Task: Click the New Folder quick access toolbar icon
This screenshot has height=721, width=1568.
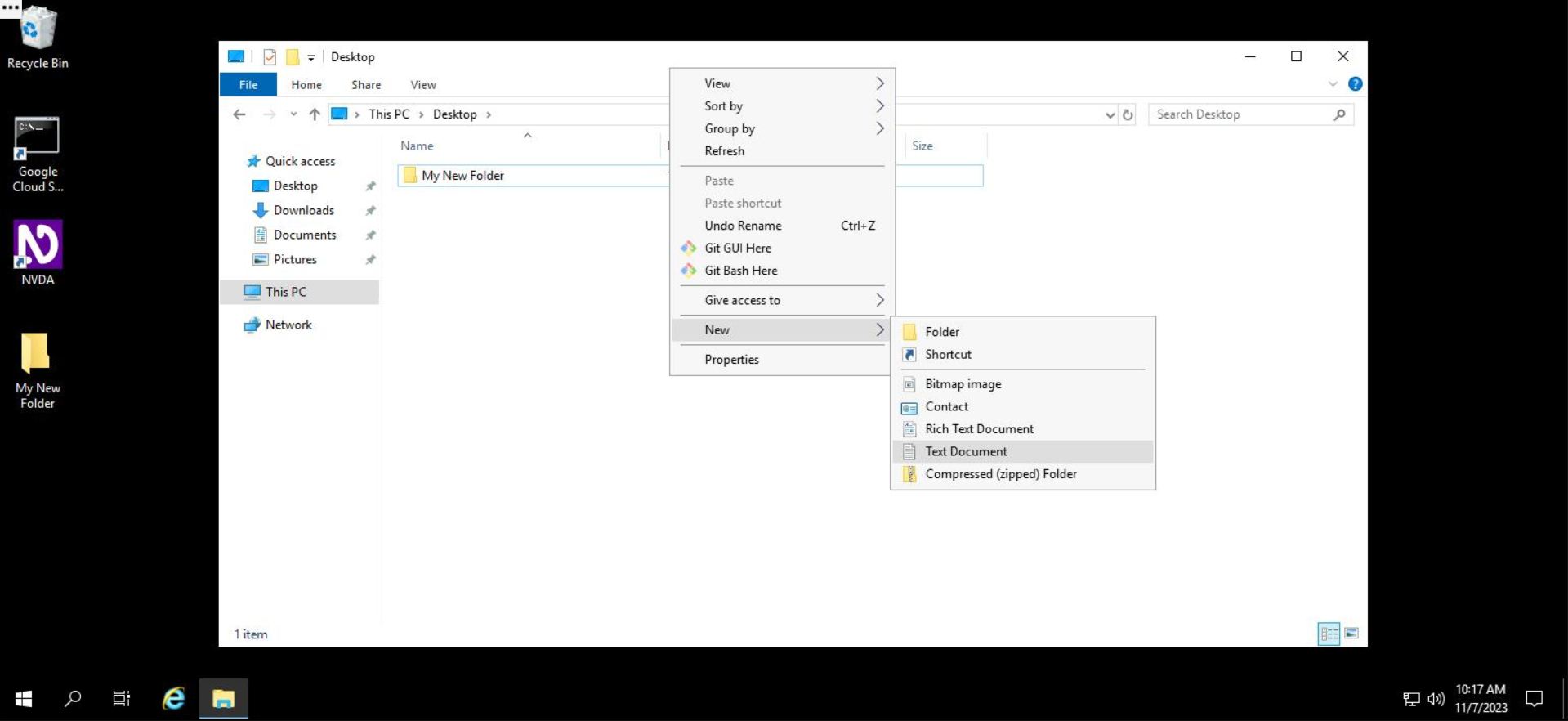Action: (x=292, y=57)
